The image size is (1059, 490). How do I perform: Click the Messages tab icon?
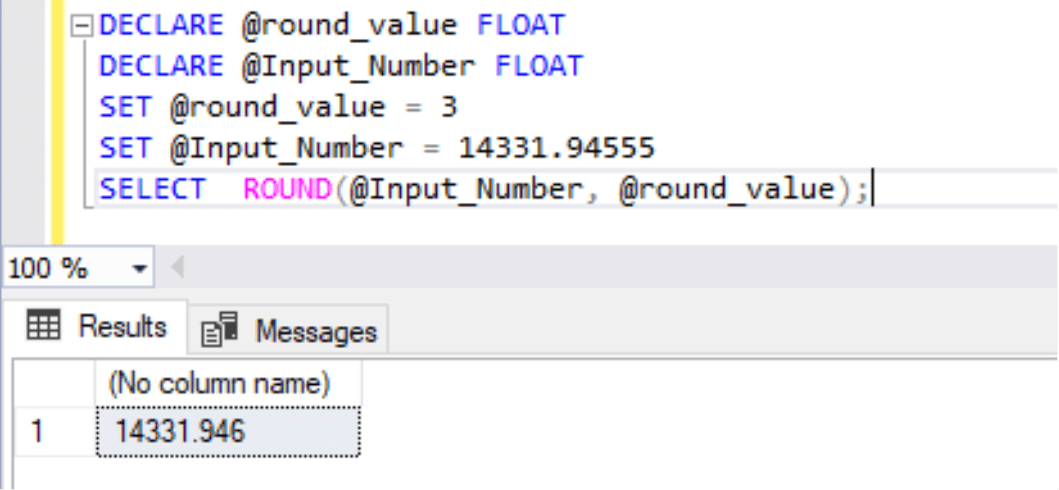219,331
